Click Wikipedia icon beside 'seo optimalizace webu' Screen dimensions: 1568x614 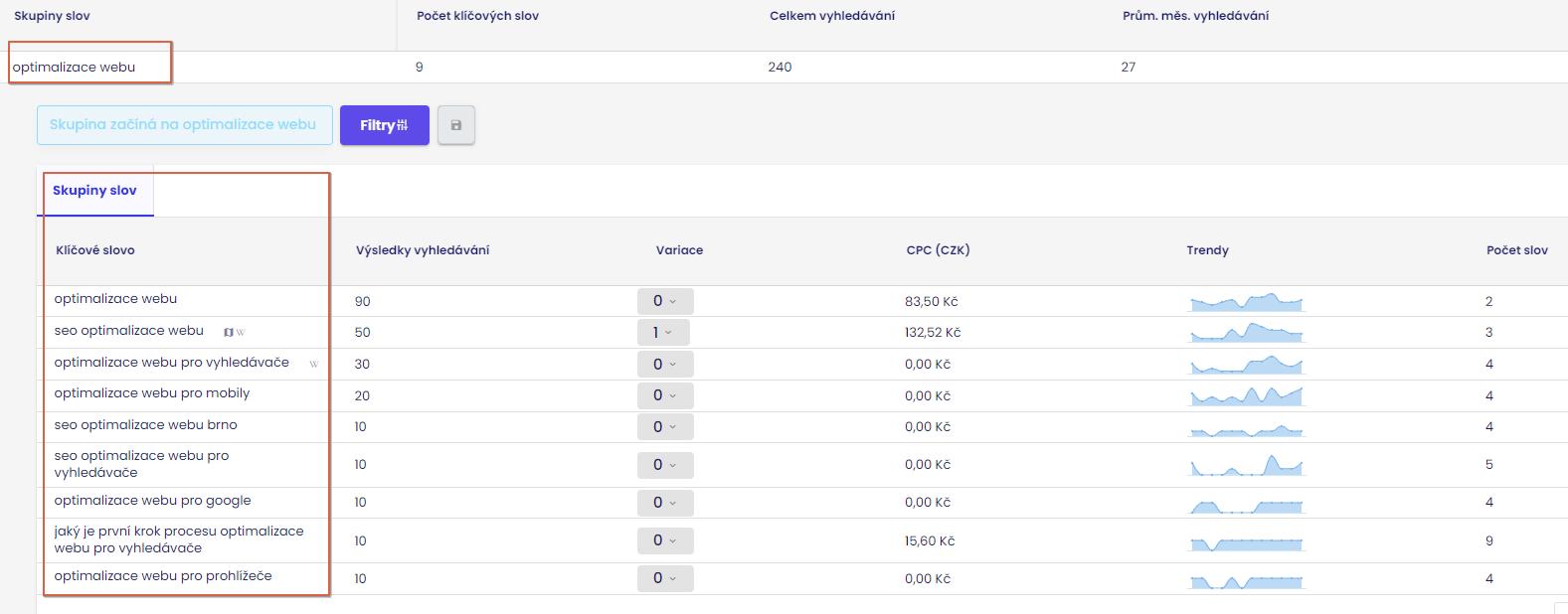coord(241,332)
